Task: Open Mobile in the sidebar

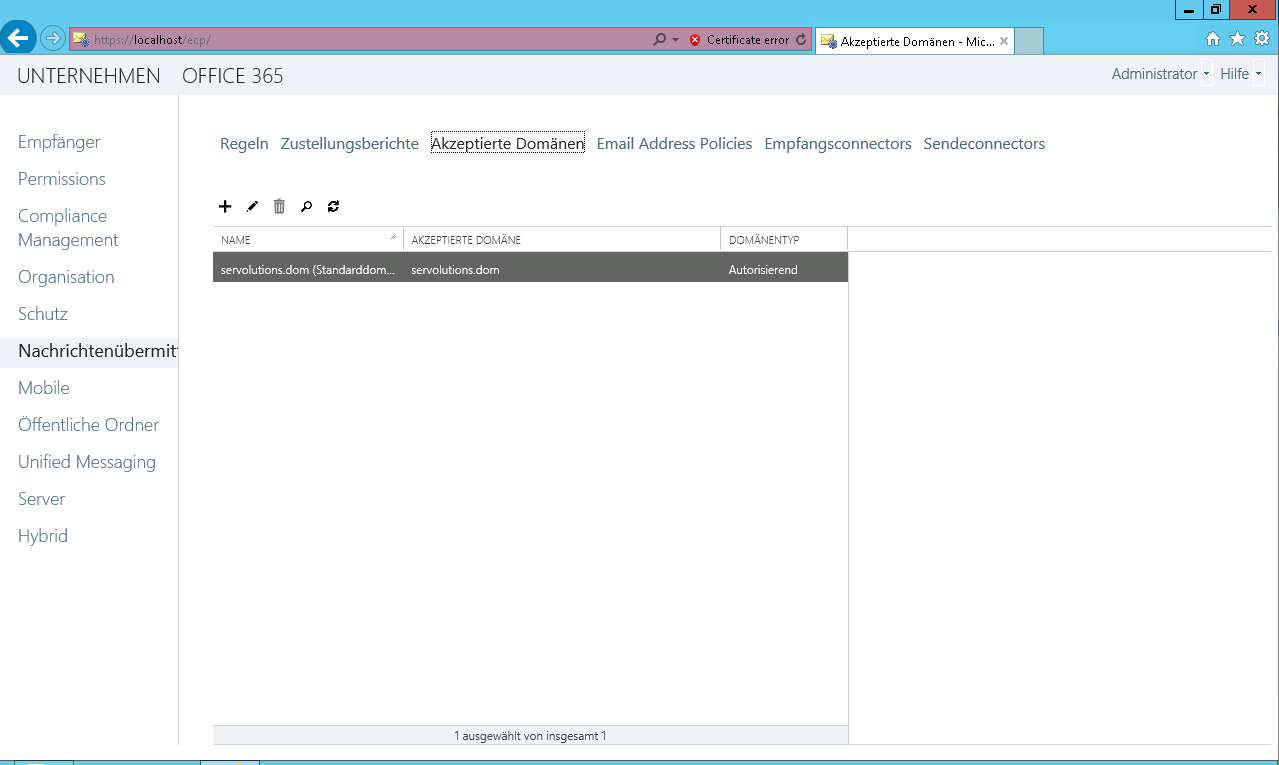Action: (x=44, y=388)
